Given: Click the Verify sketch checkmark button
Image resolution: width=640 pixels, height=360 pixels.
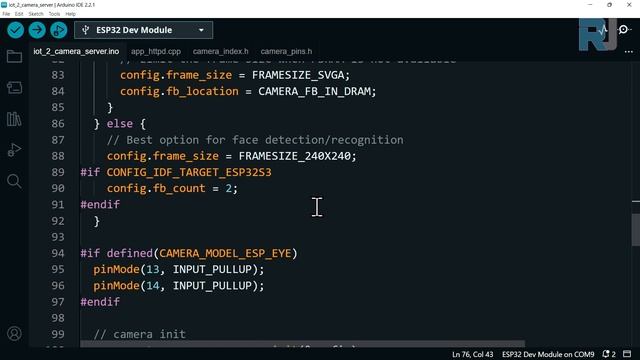Looking at the screenshot, I should 16,30.
